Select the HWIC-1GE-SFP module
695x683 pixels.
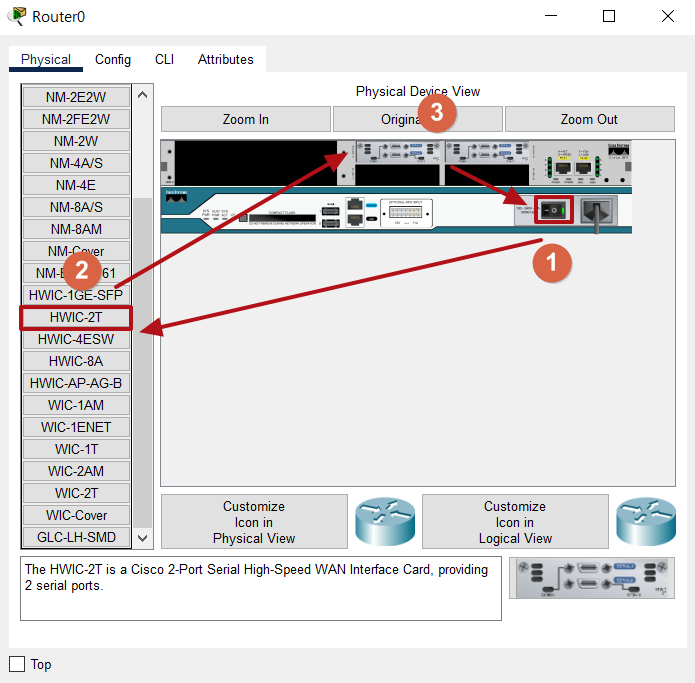click(76, 295)
